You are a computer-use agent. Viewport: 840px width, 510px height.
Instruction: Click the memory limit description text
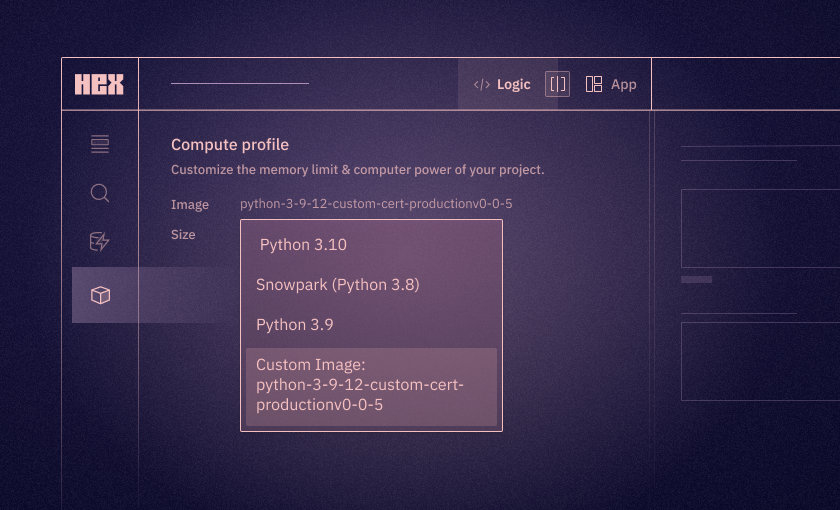pos(357,170)
